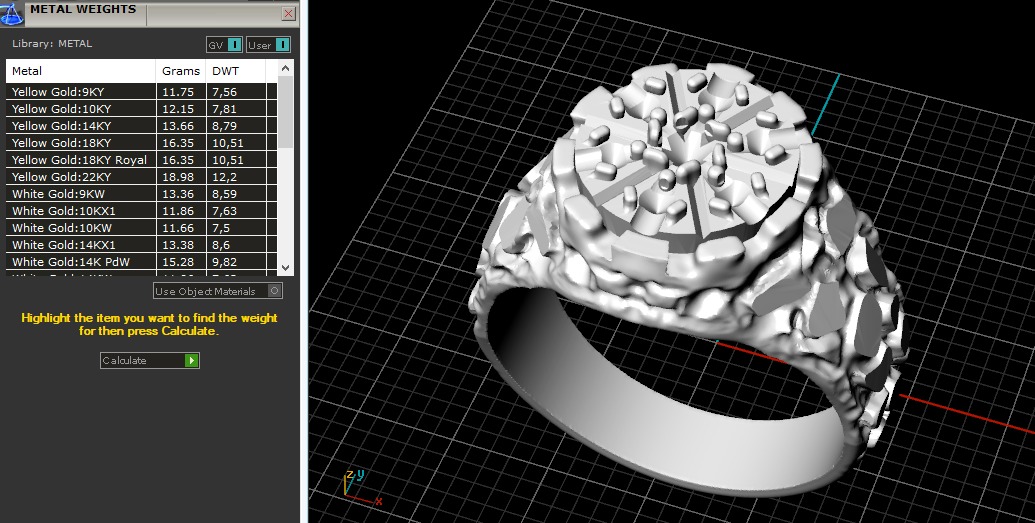Click the 15.28 grams value
This screenshot has width=1035, height=523.
(x=178, y=262)
